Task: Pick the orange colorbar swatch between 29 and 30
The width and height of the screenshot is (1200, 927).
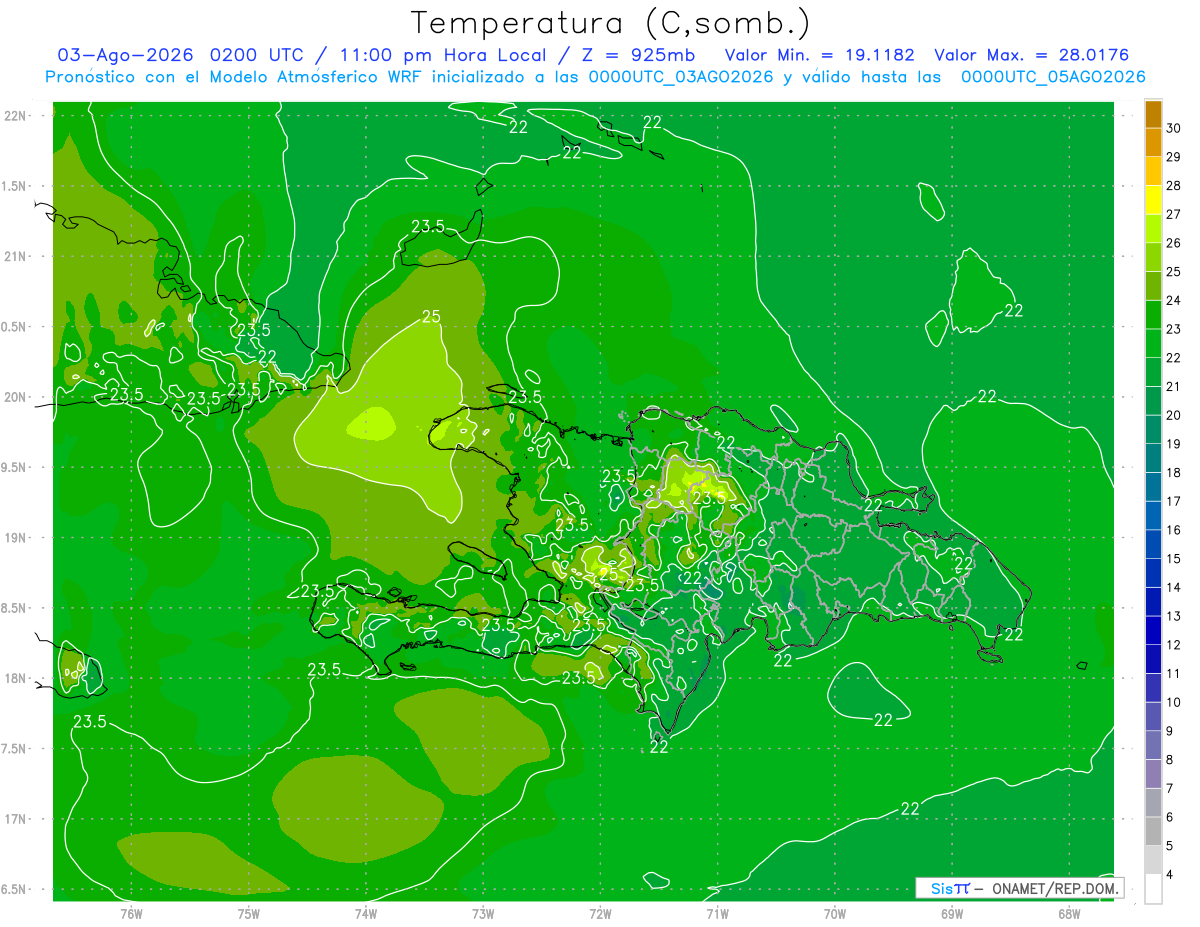Action: pos(1153,142)
